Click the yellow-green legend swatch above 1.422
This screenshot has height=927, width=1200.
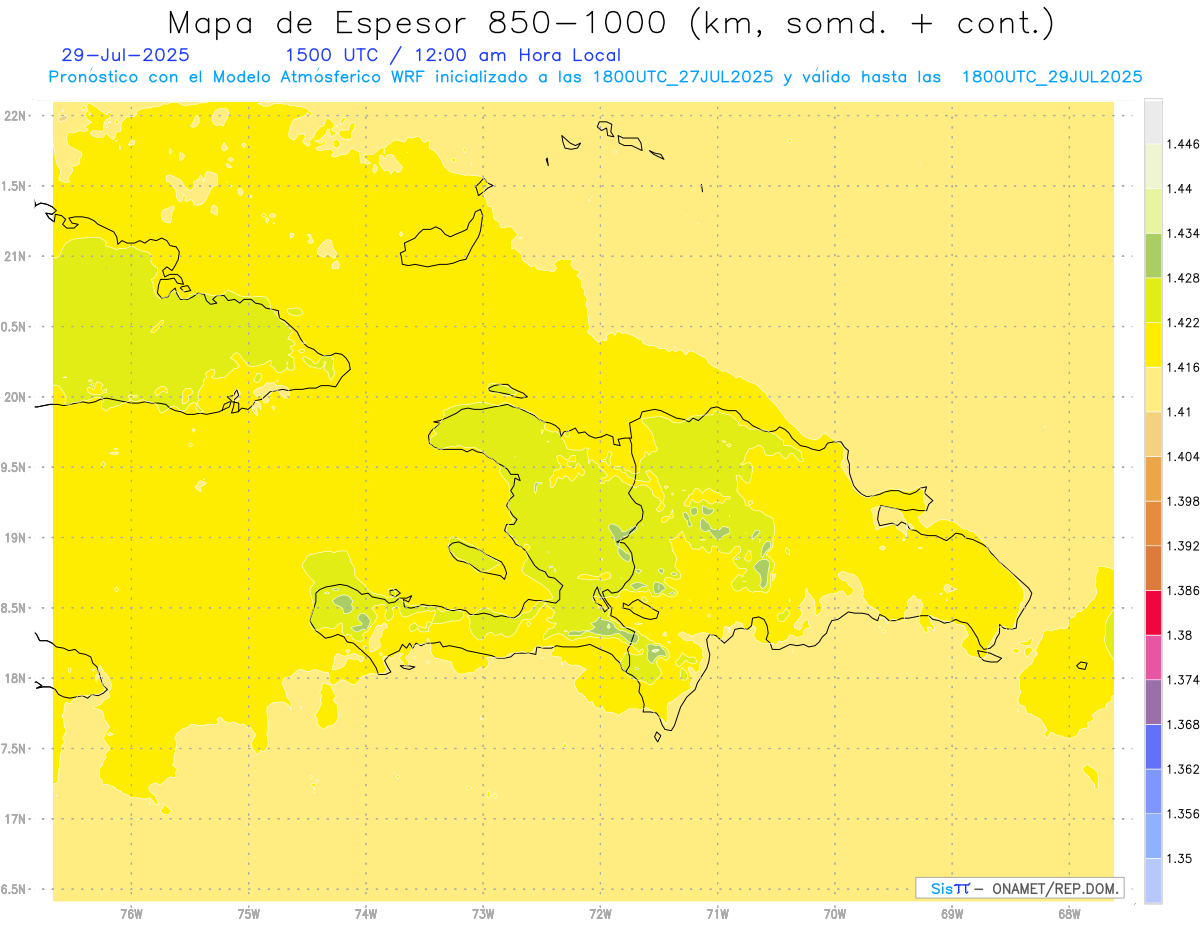tap(1153, 300)
